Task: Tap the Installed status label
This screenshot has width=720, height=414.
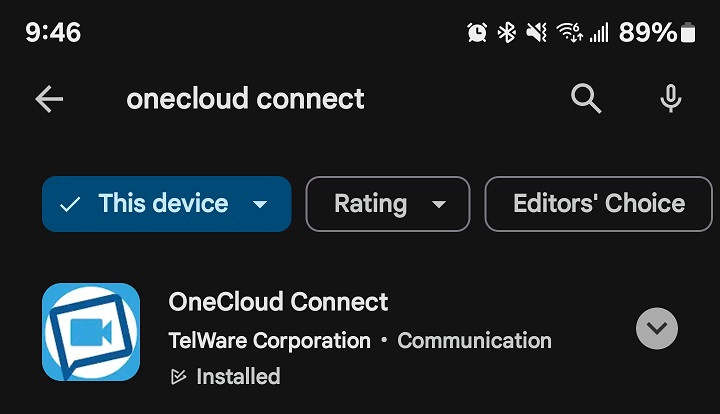Action: point(238,377)
